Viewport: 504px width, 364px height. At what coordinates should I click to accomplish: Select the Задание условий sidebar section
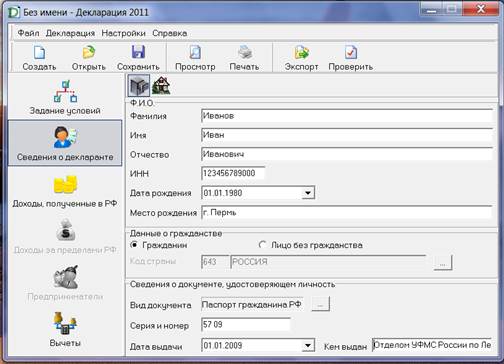65,97
